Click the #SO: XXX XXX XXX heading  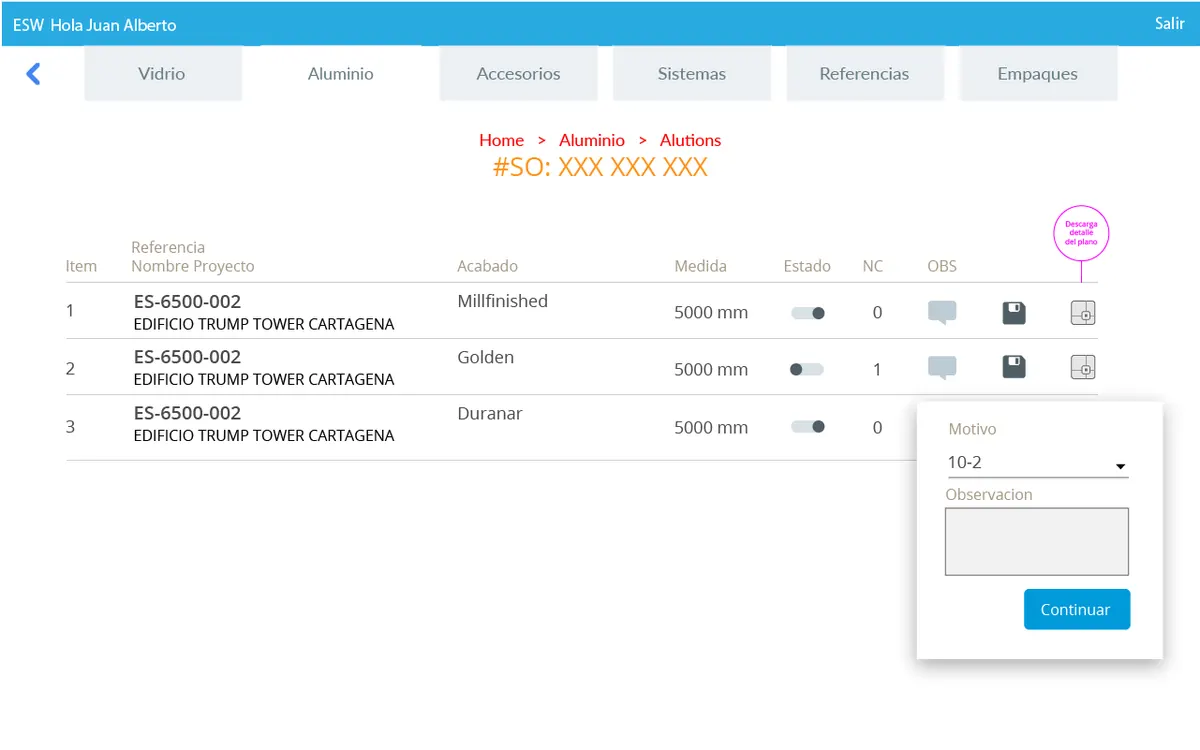coord(600,167)
